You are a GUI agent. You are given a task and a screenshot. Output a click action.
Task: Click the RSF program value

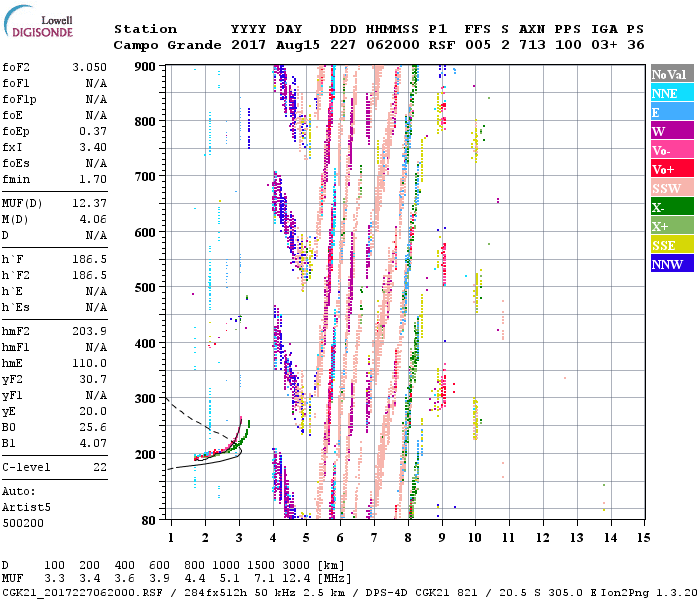click(x=442, y=45)
